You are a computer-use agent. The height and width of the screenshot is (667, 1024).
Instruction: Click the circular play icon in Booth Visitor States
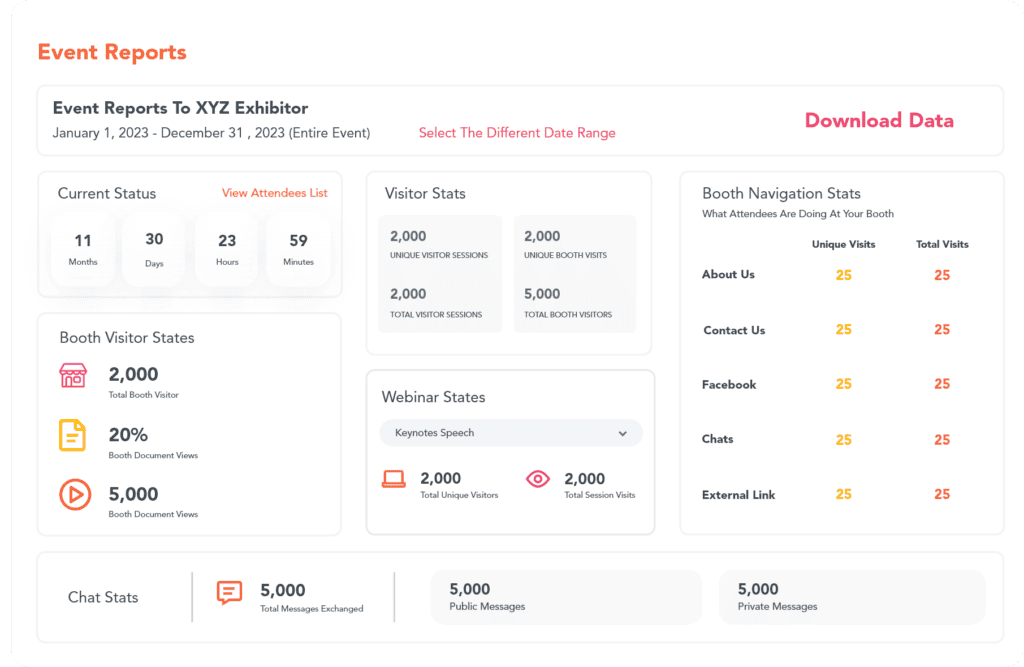click(74, 495)
